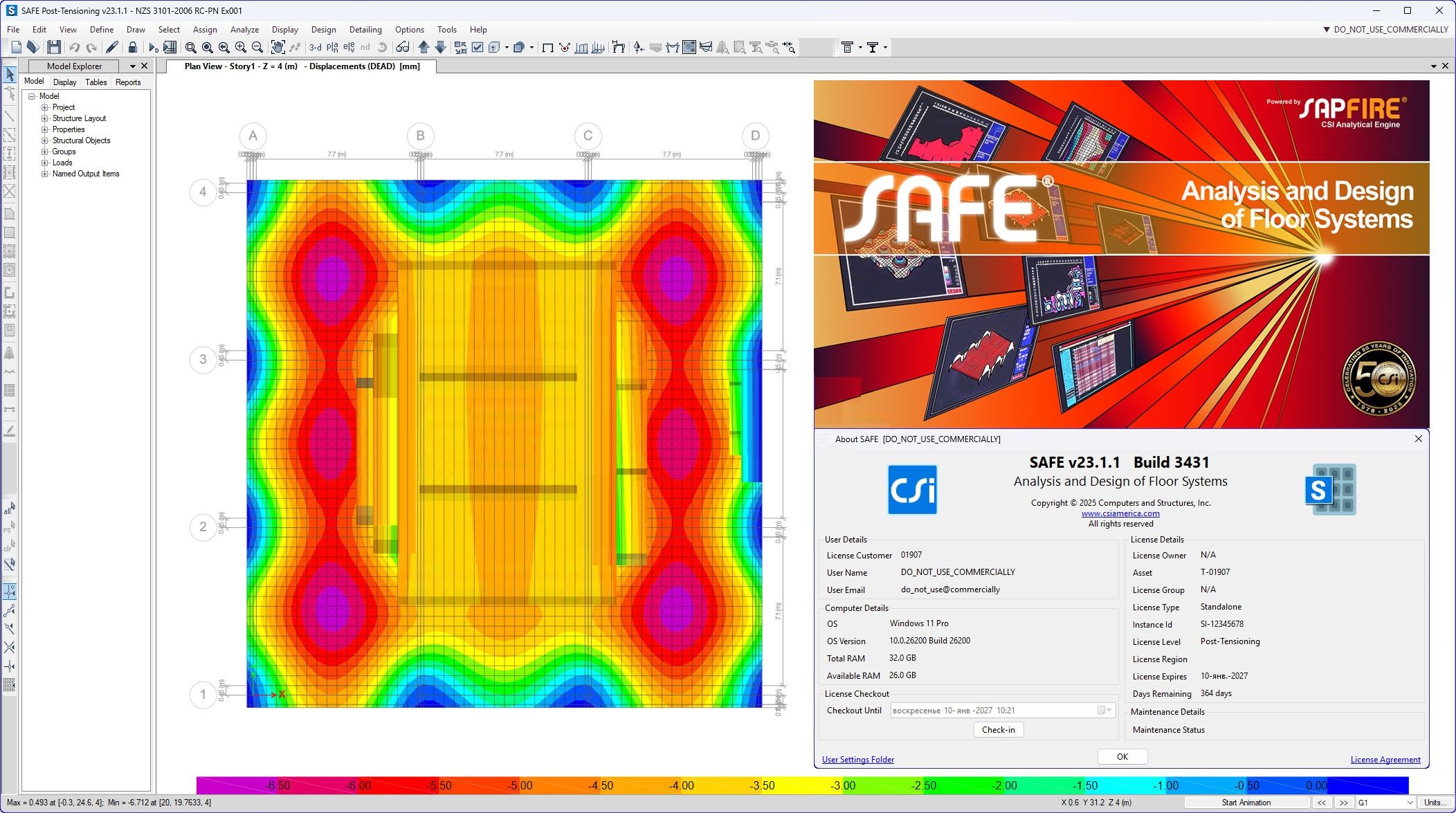Click the Start Animation button
The height and width of the screenshot is (813, 1456).
click(x=1246, y=803)
